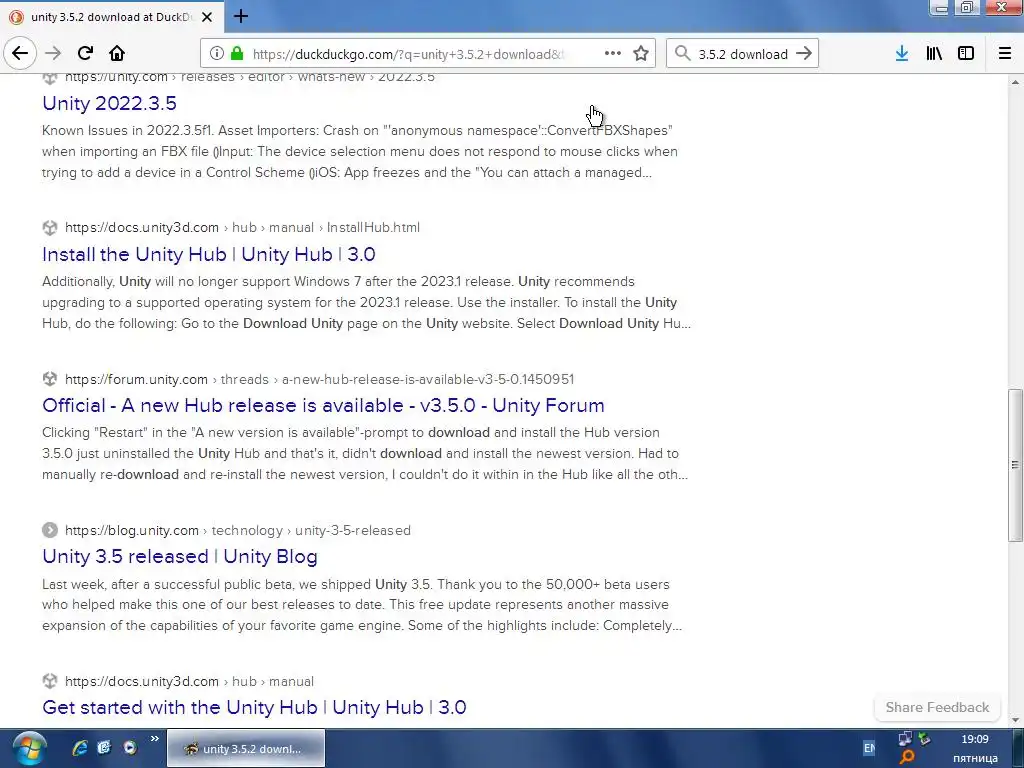Screen dimensions: 1024x768
Task: Open the hamburger application menu
Action: pos(1005,54)
